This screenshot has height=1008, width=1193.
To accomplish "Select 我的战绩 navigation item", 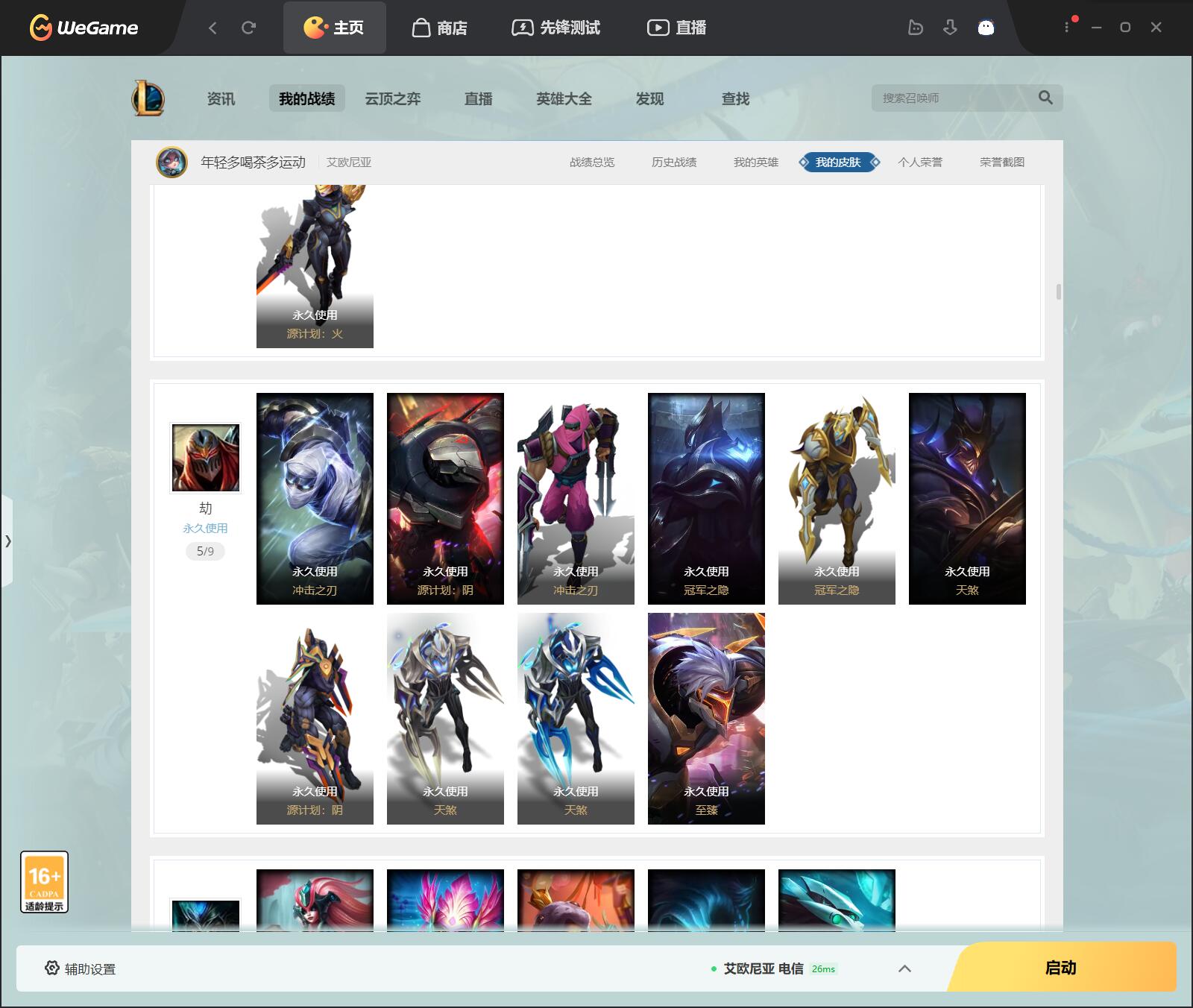I will (306, 98).
